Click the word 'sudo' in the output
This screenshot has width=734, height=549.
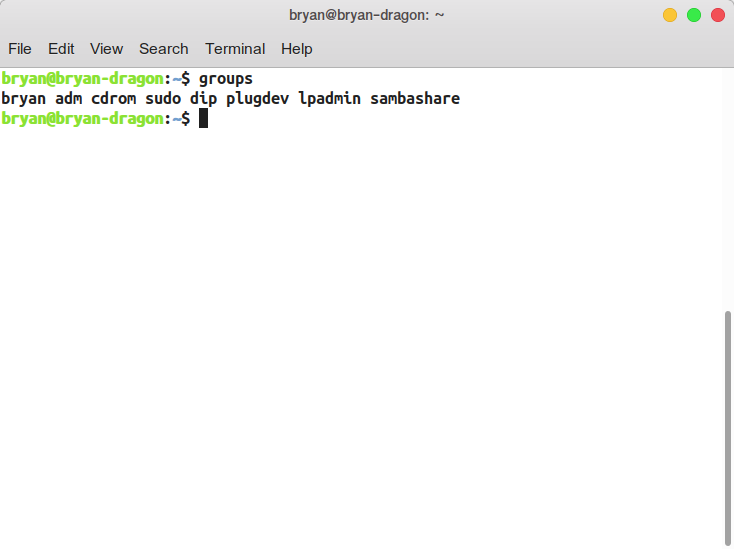pos(163,99)
